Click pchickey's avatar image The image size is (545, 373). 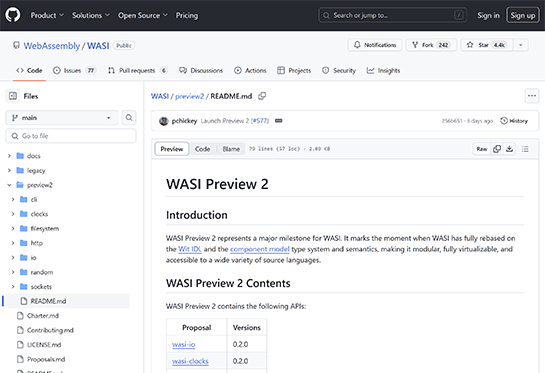click(164, 121)
